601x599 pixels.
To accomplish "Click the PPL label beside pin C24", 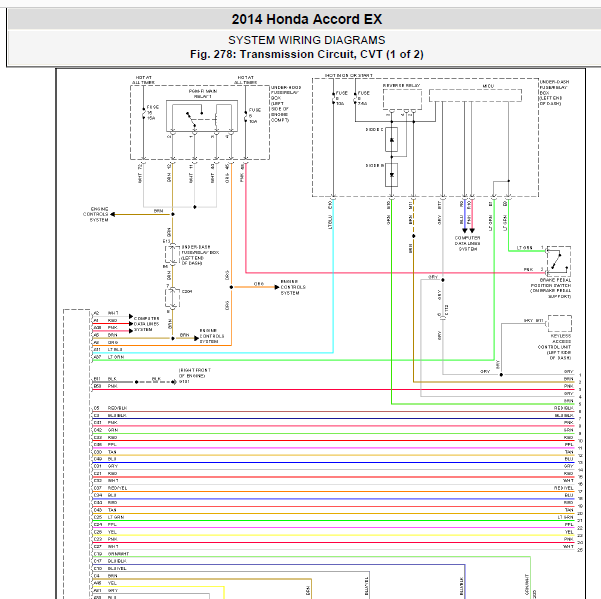I will click(x=112, y=524).
